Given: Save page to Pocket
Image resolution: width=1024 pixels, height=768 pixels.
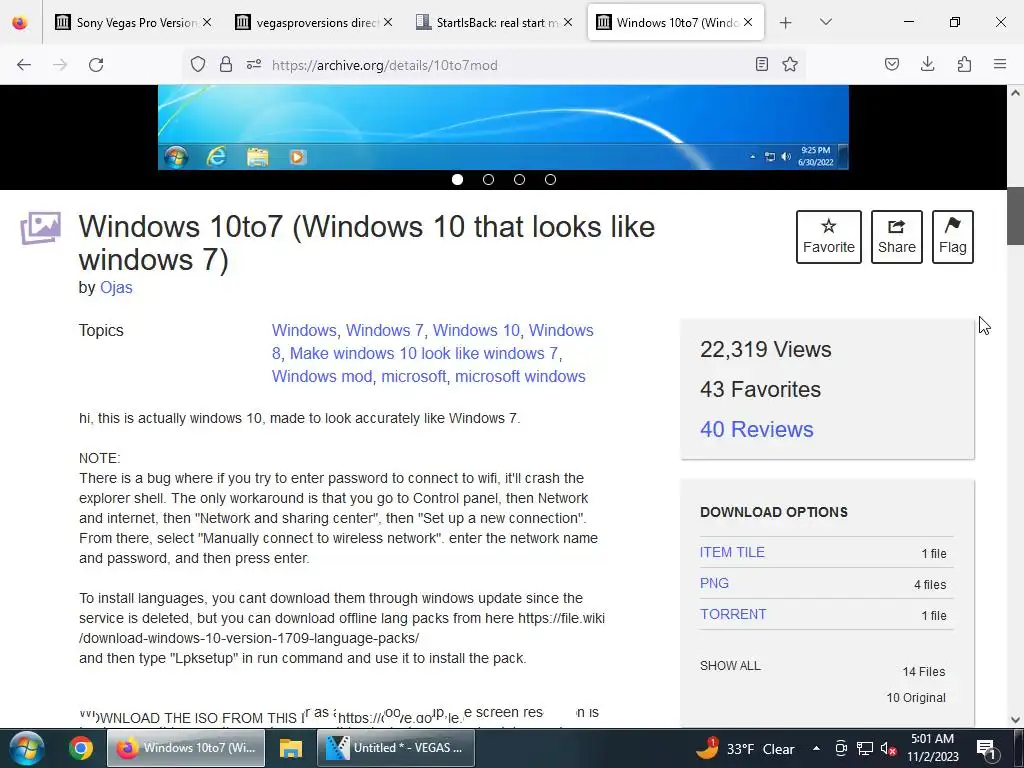Looking at the screenshot, I should pos(892,65).
